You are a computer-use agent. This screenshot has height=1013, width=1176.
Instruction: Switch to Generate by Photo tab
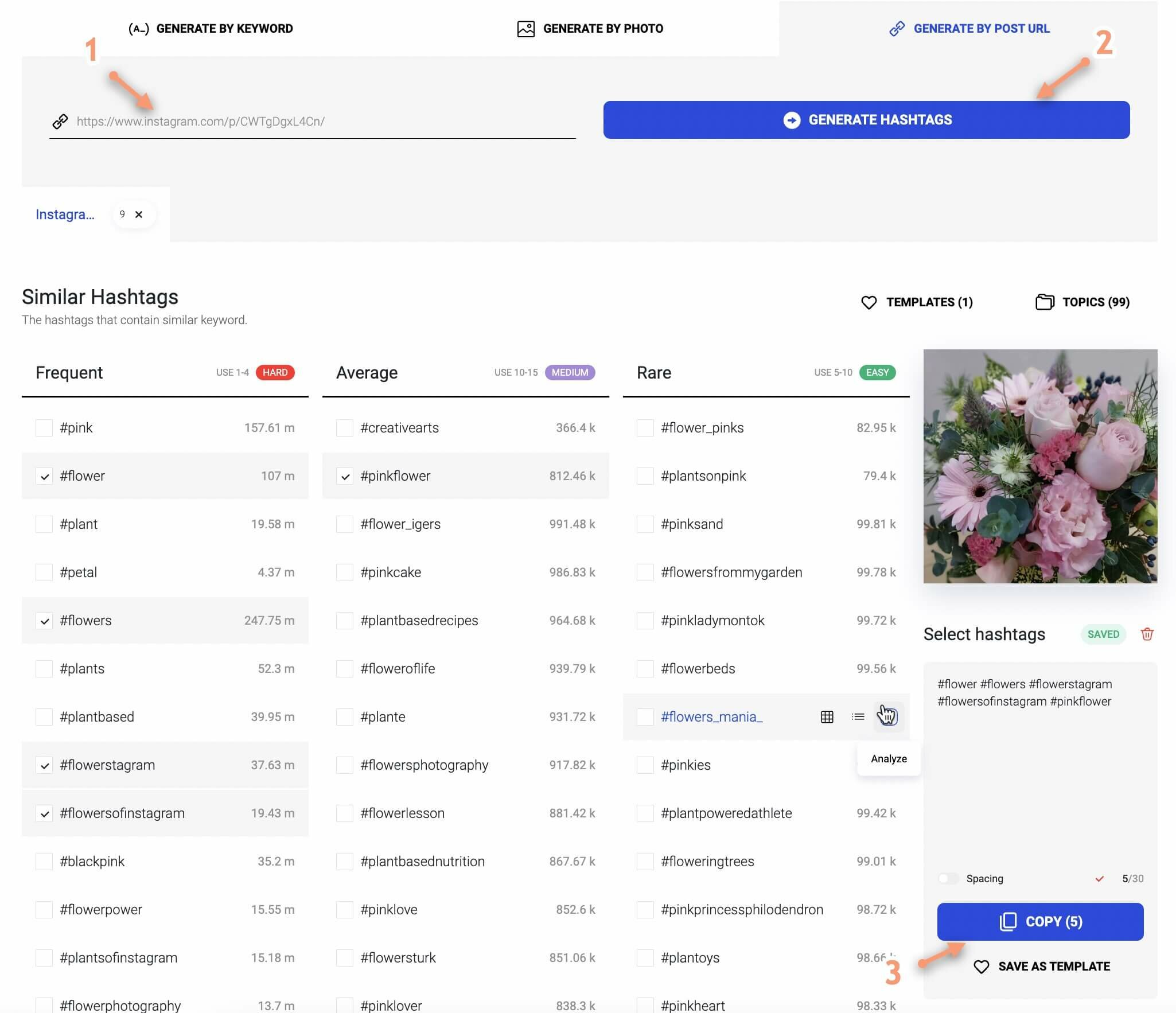[x=590, y=29]
